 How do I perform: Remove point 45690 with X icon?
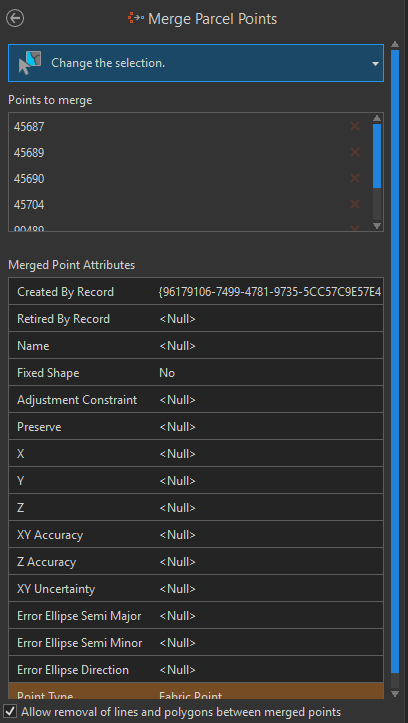click(x=355, y=178)
